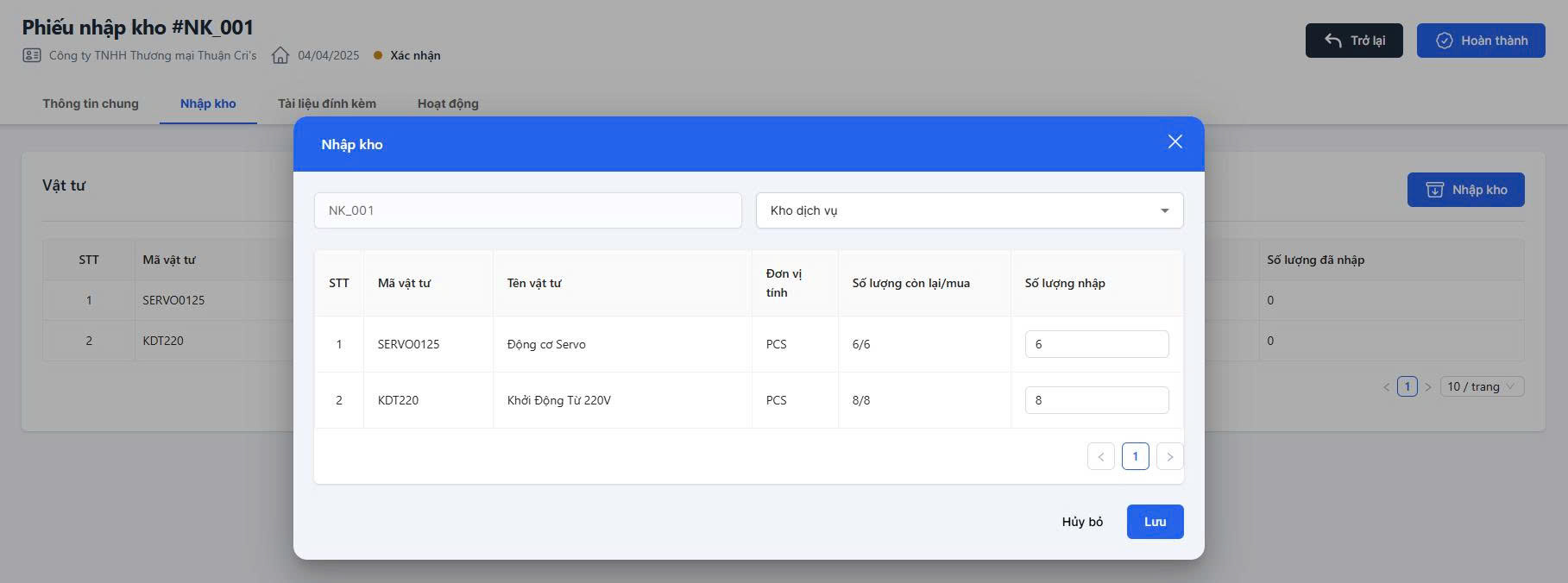Click the Nhập kho button with box icon
This screenshot has width=1568, height=583.
click(x=1465, y=190)
